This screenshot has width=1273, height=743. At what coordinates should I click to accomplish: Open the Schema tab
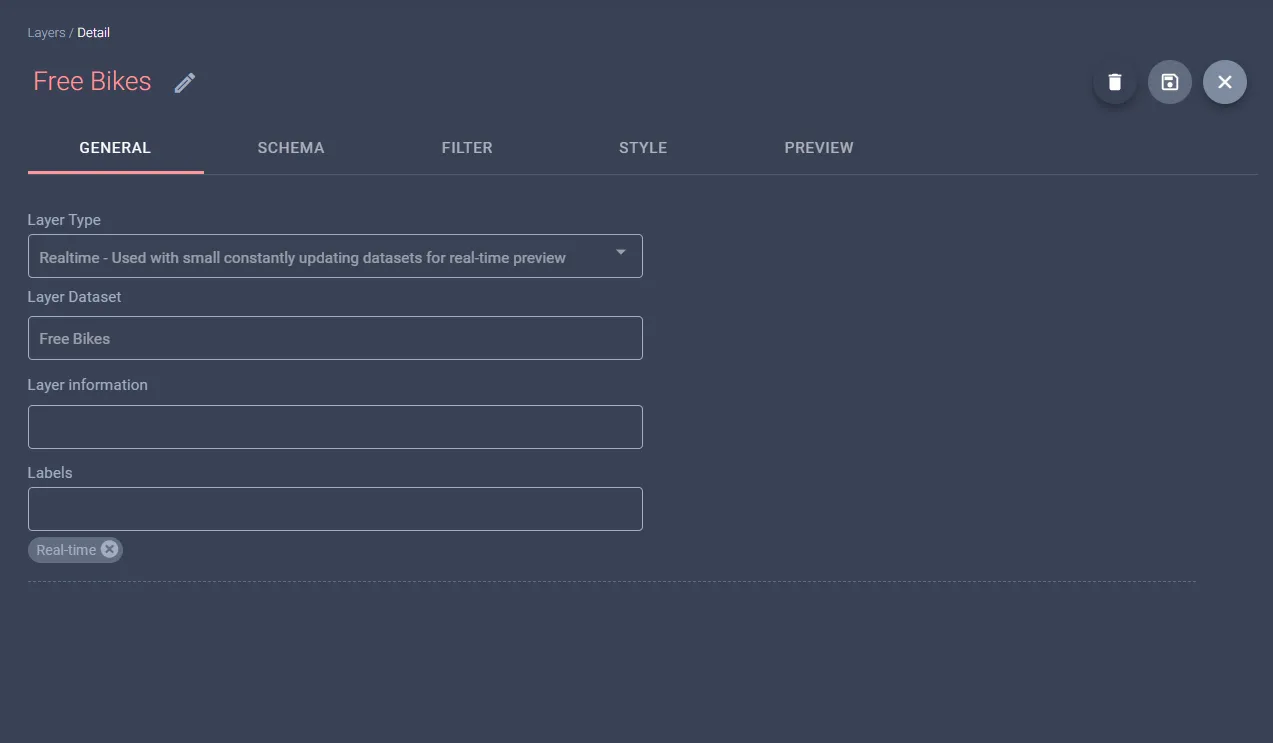pyautogui.click(x=291, y=148)
